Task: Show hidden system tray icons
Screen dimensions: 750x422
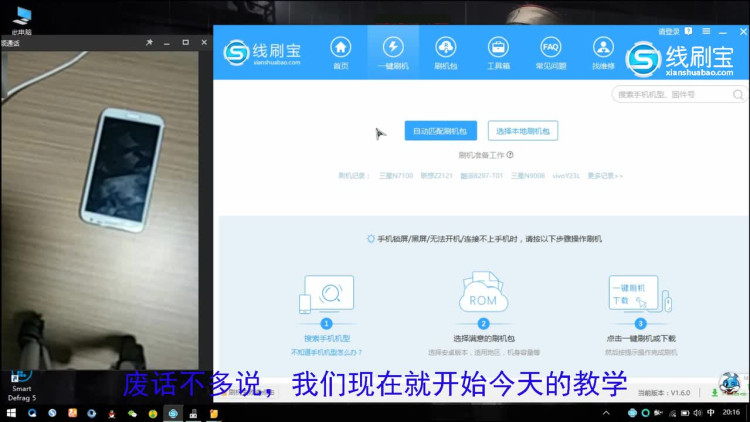Action: click(x=606, y=413)
